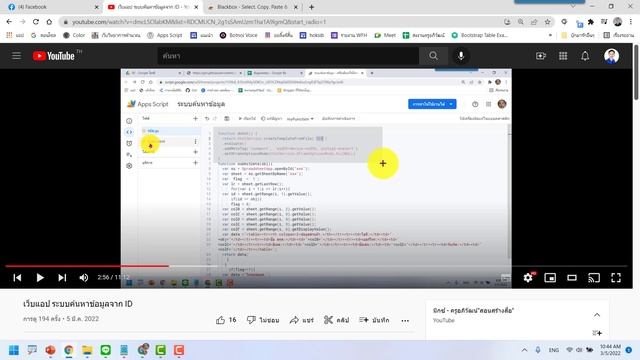
Task: Open the Meet bookmark
Action: click(x=385, y=35)
